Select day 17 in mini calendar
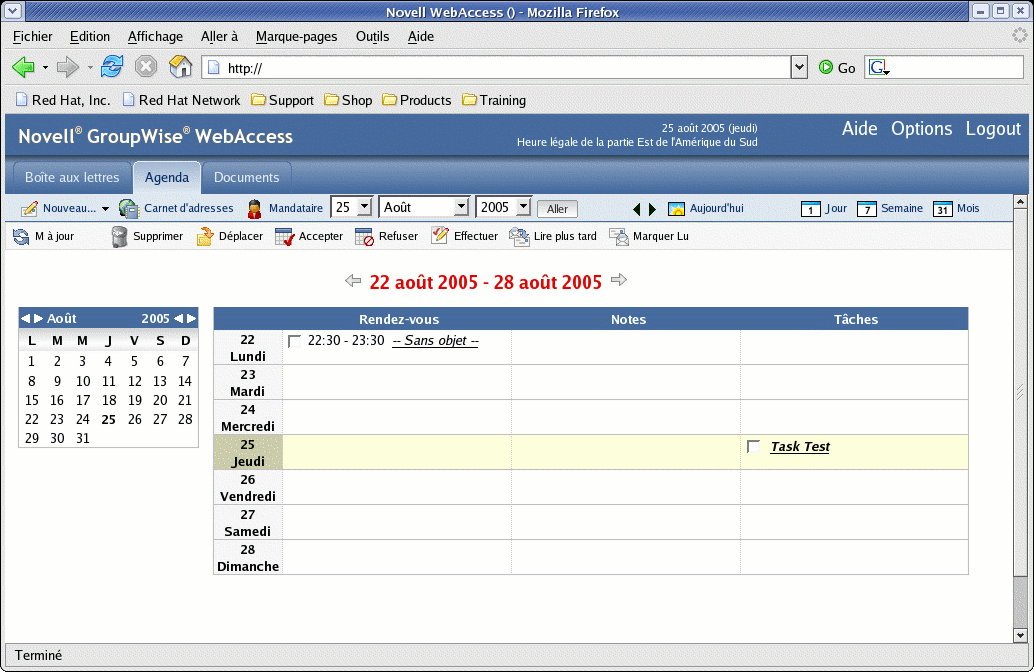This screenshot has height=672, width=1034. click(x=82, y=400)
